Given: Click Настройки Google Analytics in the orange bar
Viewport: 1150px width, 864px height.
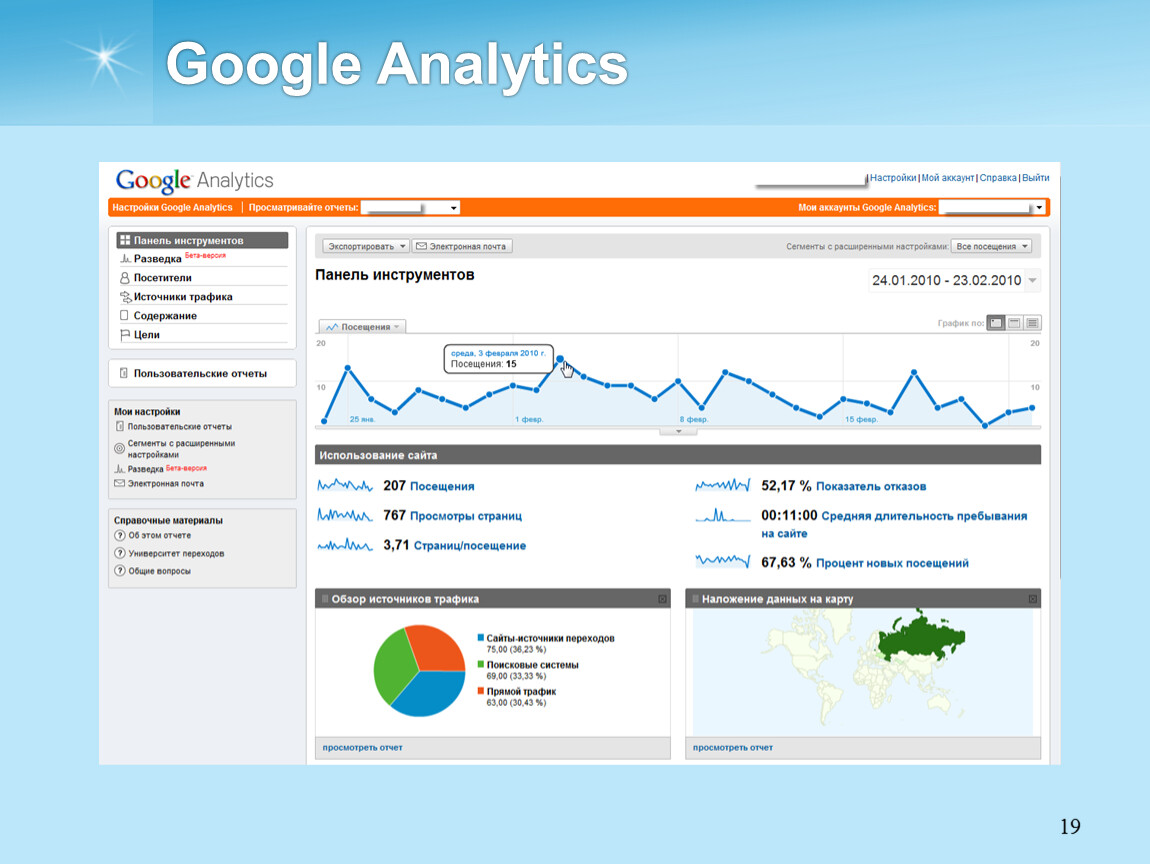Looking at the screenshot, I should [x=172, y=208].
